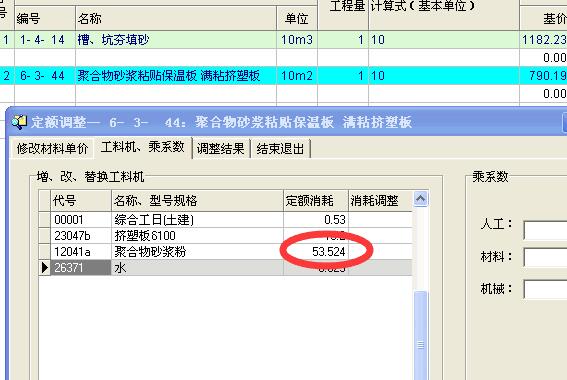Open the 调整结果 tab

point(221,148)
